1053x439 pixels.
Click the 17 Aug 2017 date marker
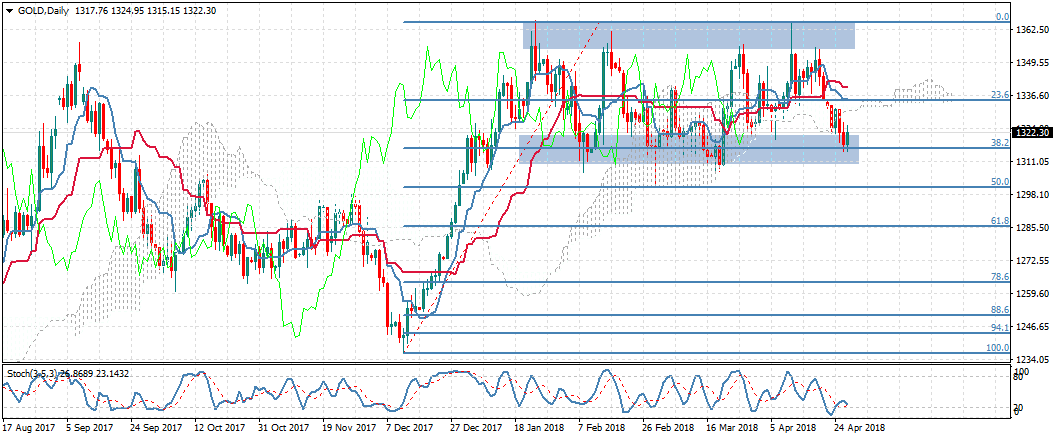[x=27, y=428]
